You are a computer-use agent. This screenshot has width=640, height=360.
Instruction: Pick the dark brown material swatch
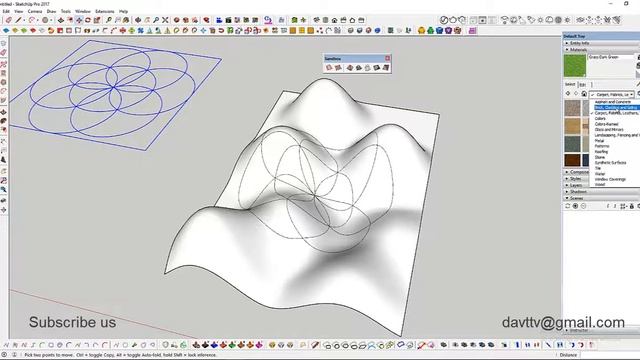(x=572, y=160)
